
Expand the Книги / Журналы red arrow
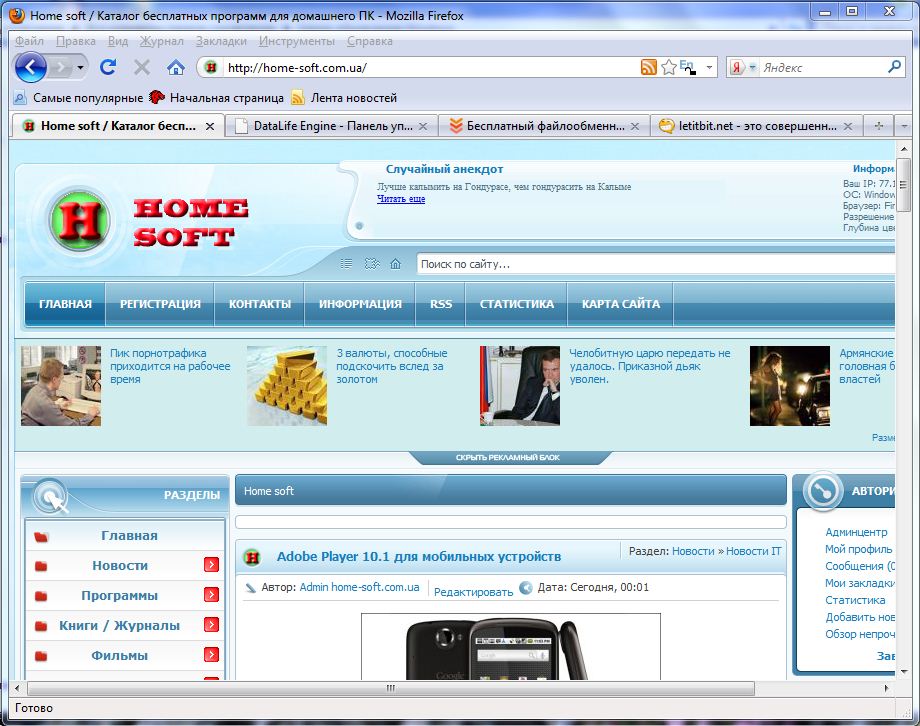(x=211, y=626)
